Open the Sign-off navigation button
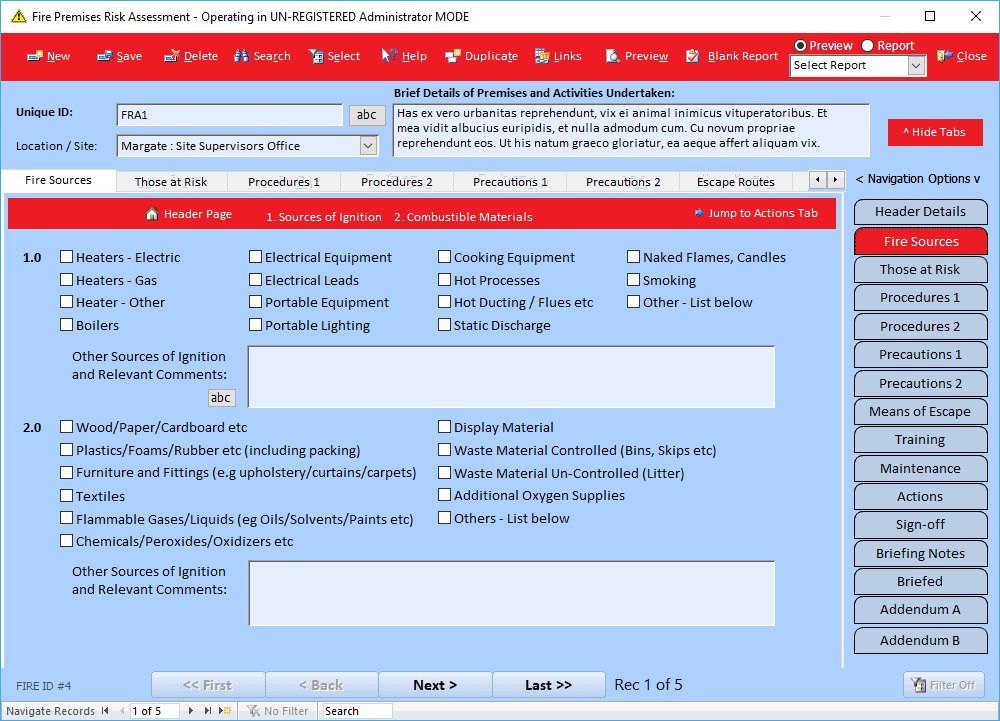Viewport: 1000px width, 721px height. [920, 525]
